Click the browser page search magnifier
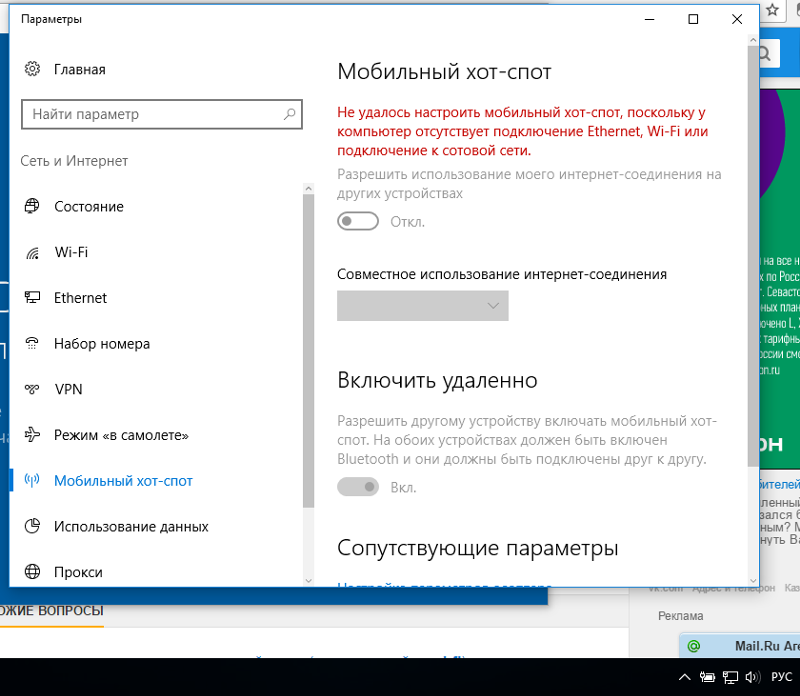 tap(765, 54)
